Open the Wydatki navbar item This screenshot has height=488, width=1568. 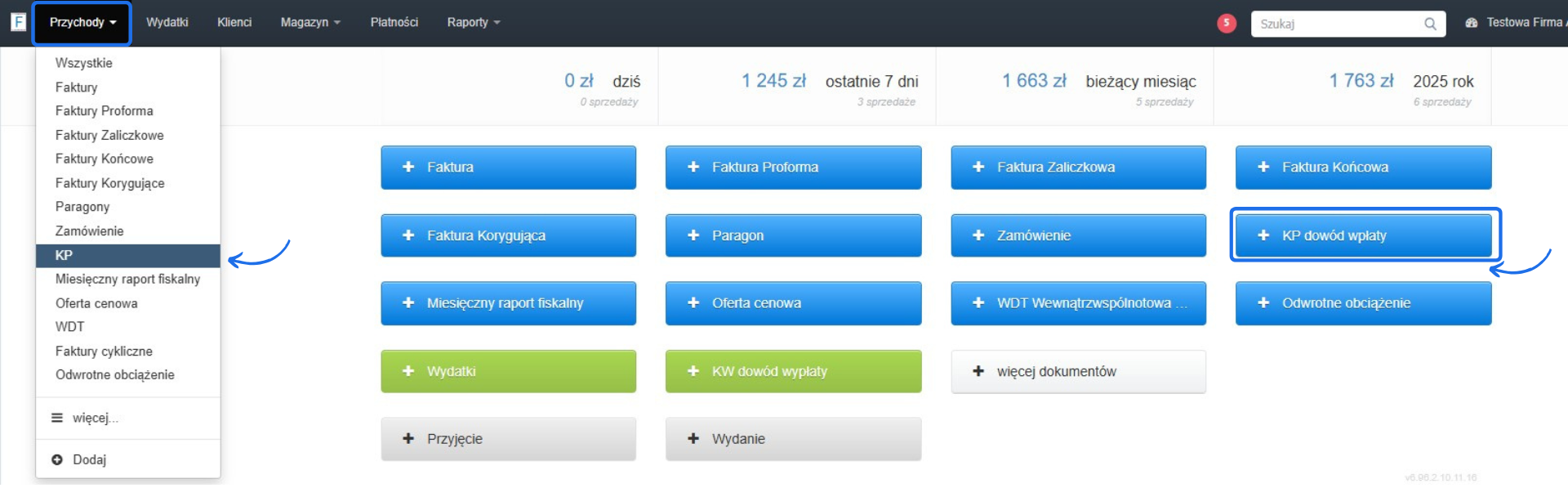pyautogui.click(x=167, y=23)
